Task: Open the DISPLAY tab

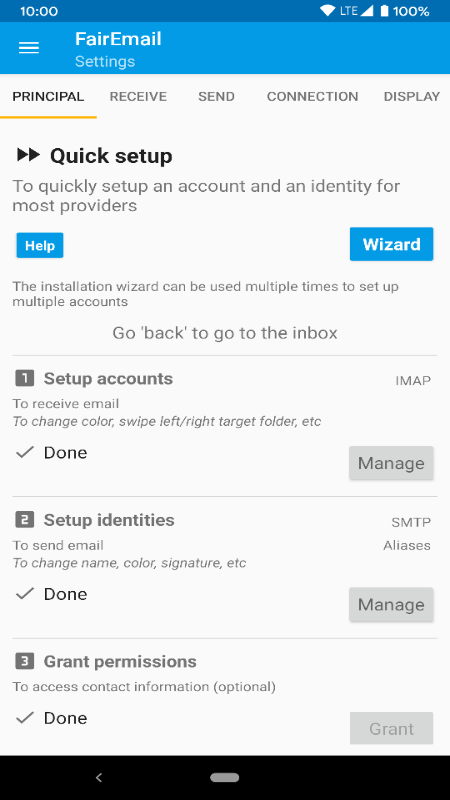Action: click(x=411, y=96)
